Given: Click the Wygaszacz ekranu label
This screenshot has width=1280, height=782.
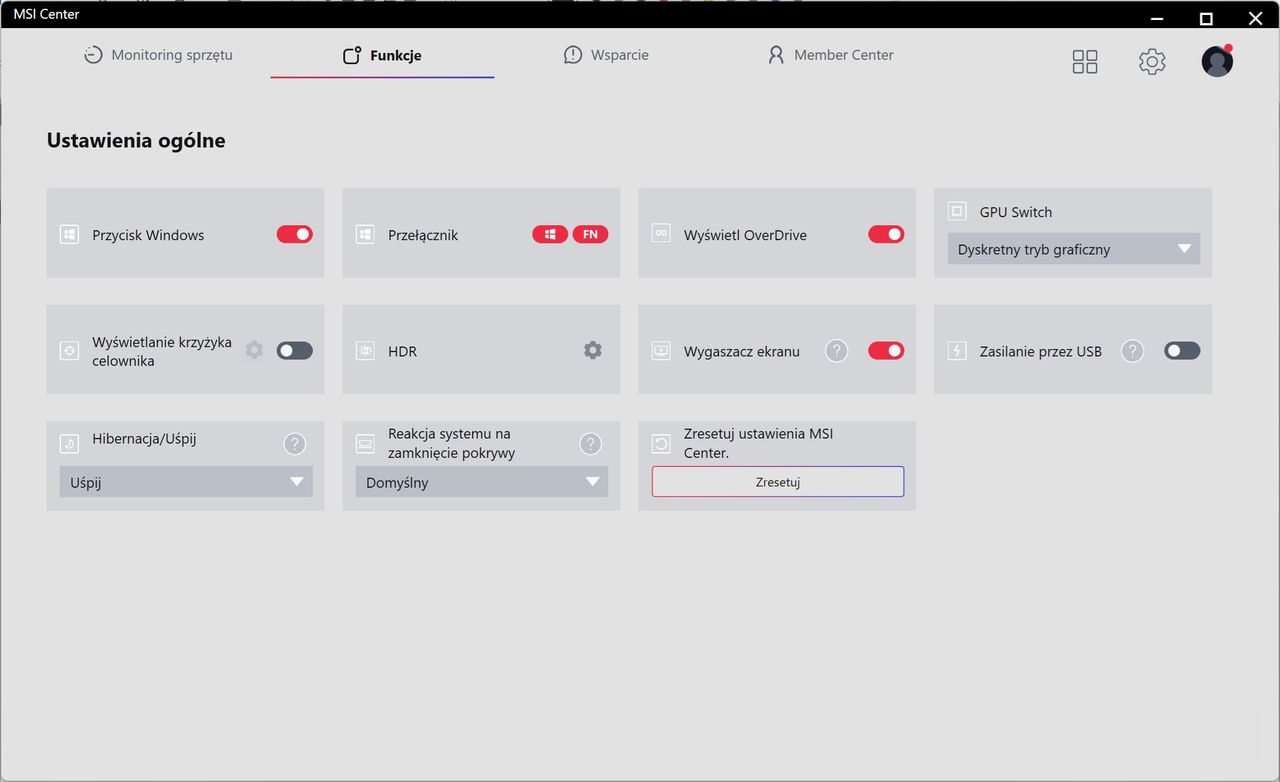Looking at the screenshot, I should click(742, 351).
